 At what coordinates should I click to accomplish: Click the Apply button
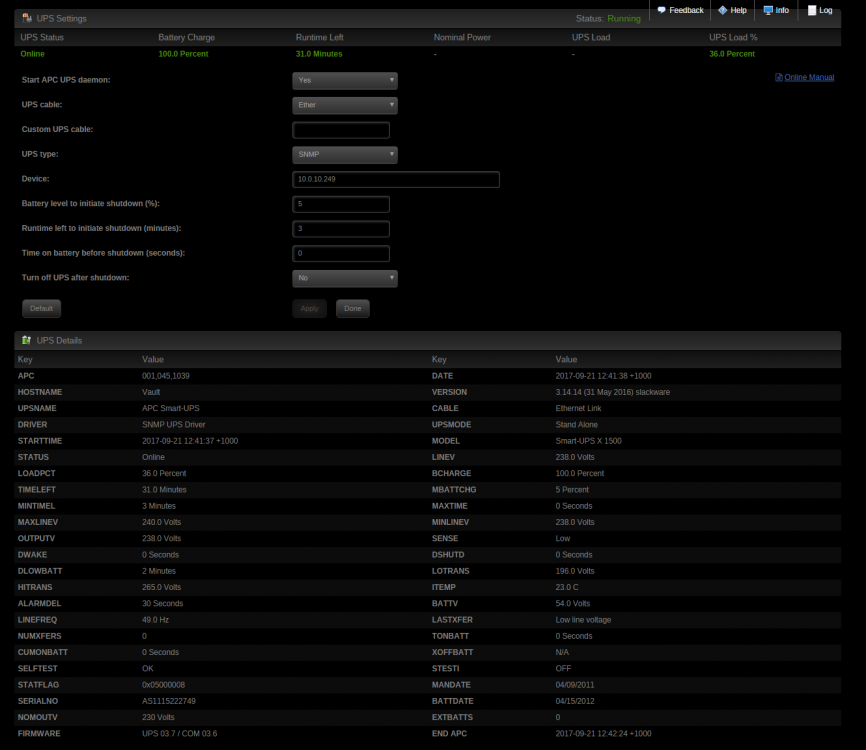309,309
